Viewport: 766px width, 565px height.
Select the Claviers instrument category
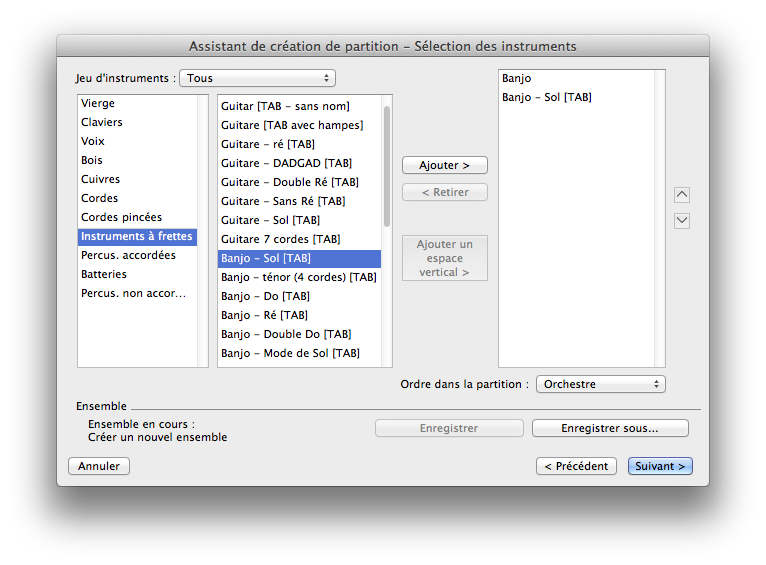click(x=102, y=122)
